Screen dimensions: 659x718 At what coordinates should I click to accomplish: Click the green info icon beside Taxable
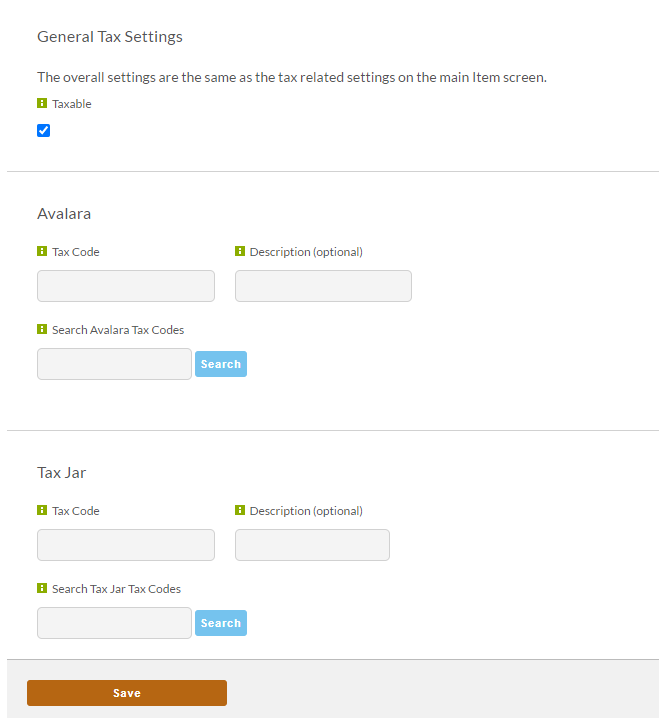[42, 103]
